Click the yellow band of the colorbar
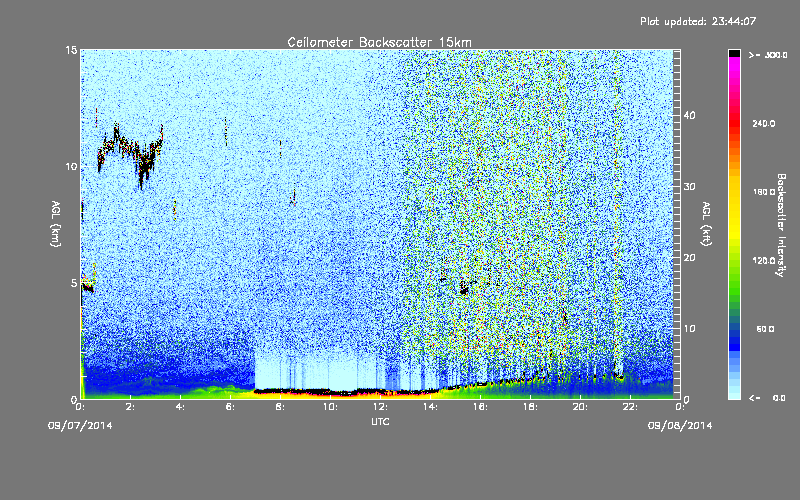This screenshot has width=800, height=500. coord(734,209)
